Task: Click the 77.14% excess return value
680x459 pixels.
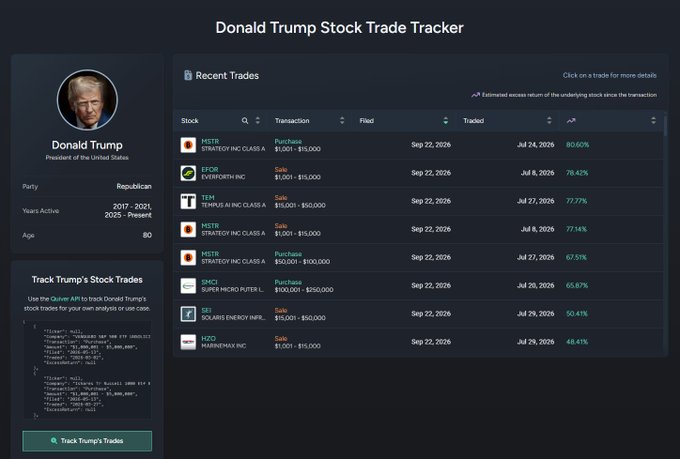Action: click(x=576, y=230)
